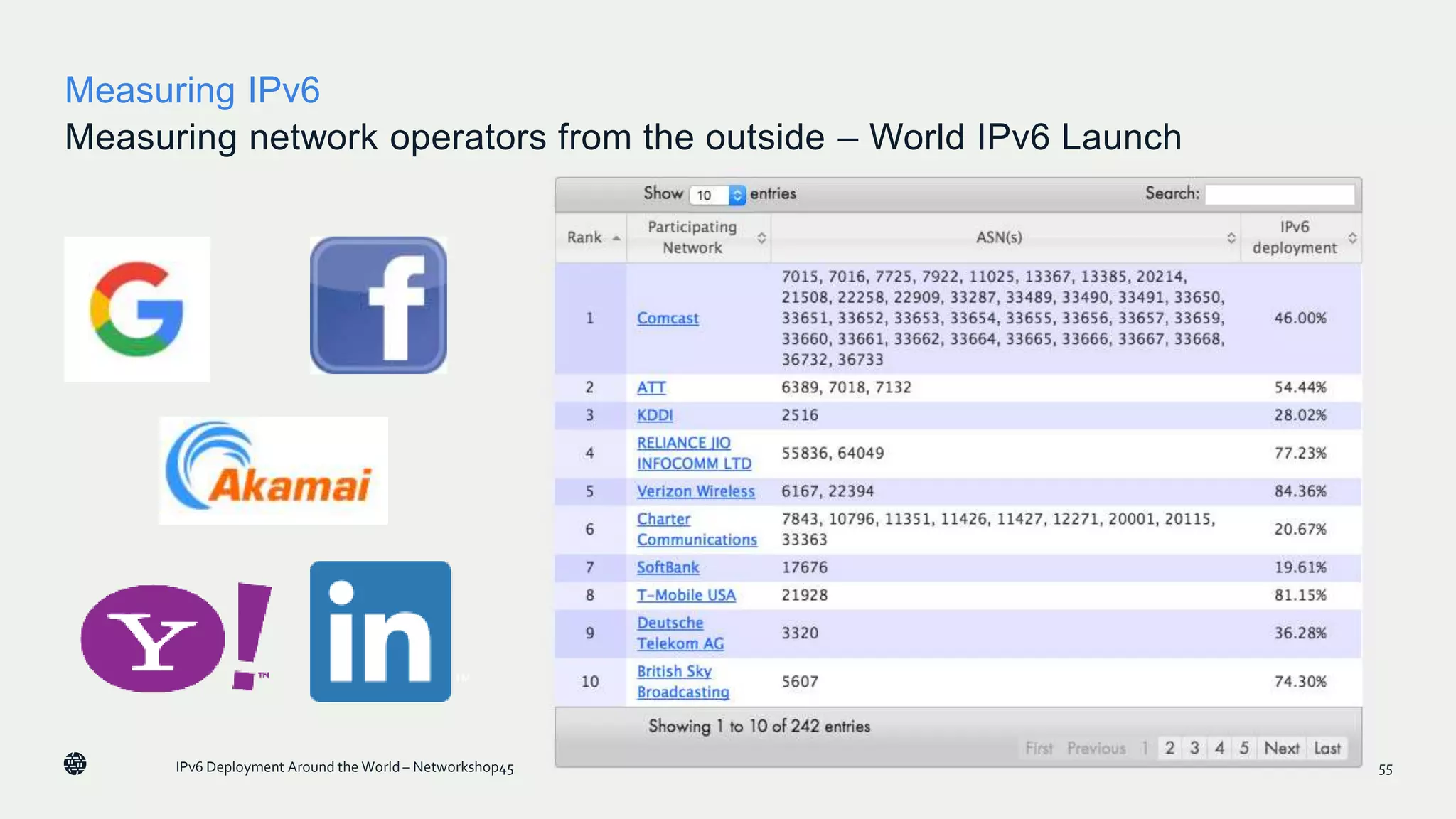Click ASN value 5607
Viewport: 1456px width, 819px height.
click(x=800, y=682)
